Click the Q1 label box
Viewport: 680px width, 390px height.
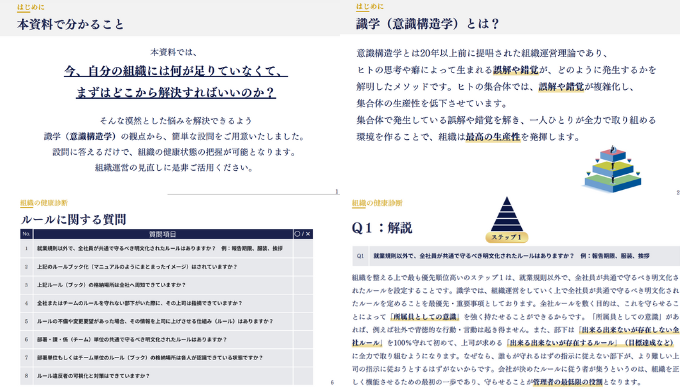click(360, 256)
